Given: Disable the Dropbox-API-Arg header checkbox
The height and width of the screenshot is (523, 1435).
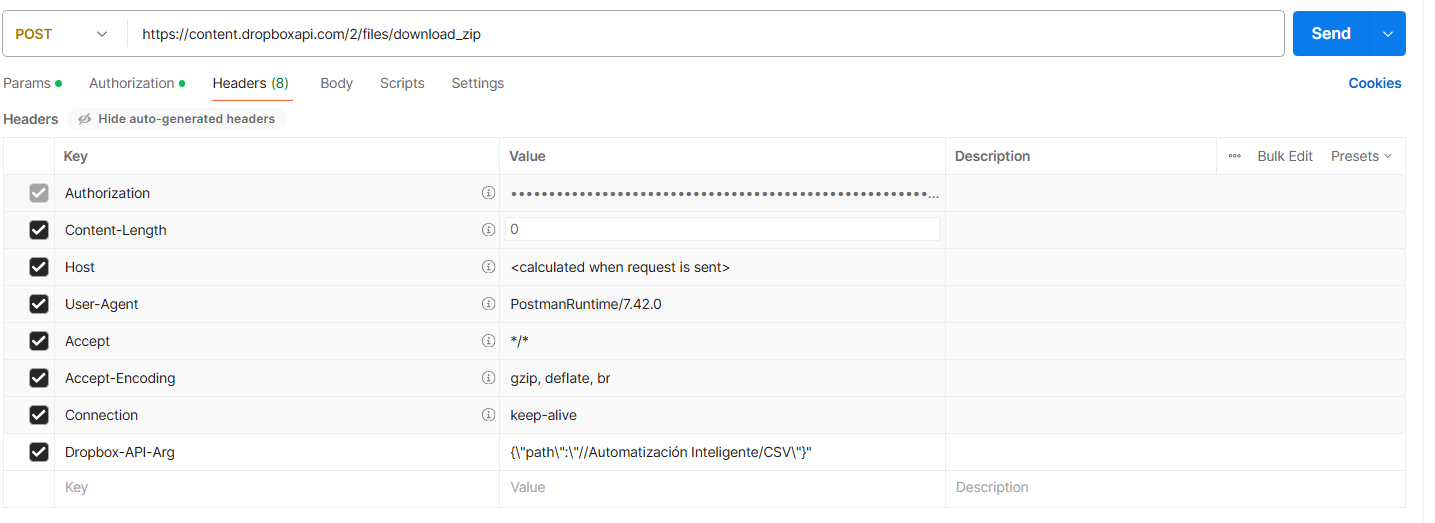Looking at the screenshot, I should pos(39,452).
